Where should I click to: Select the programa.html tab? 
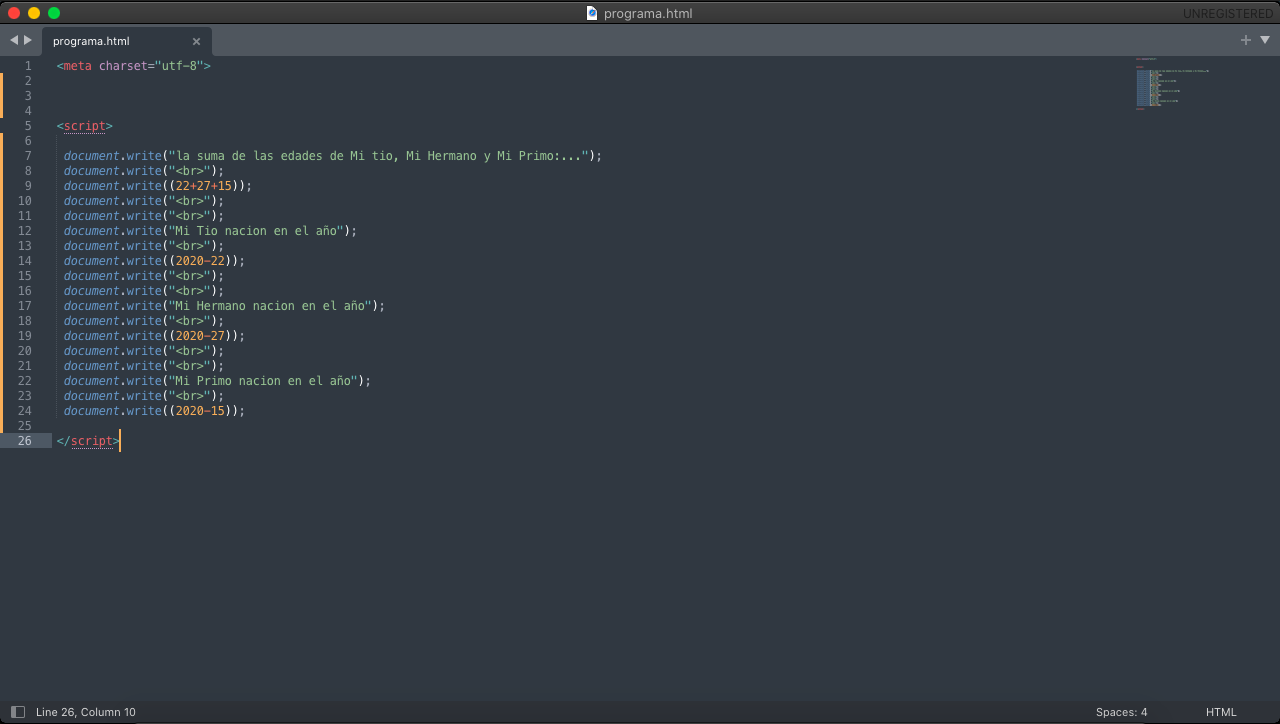point(127,41)
